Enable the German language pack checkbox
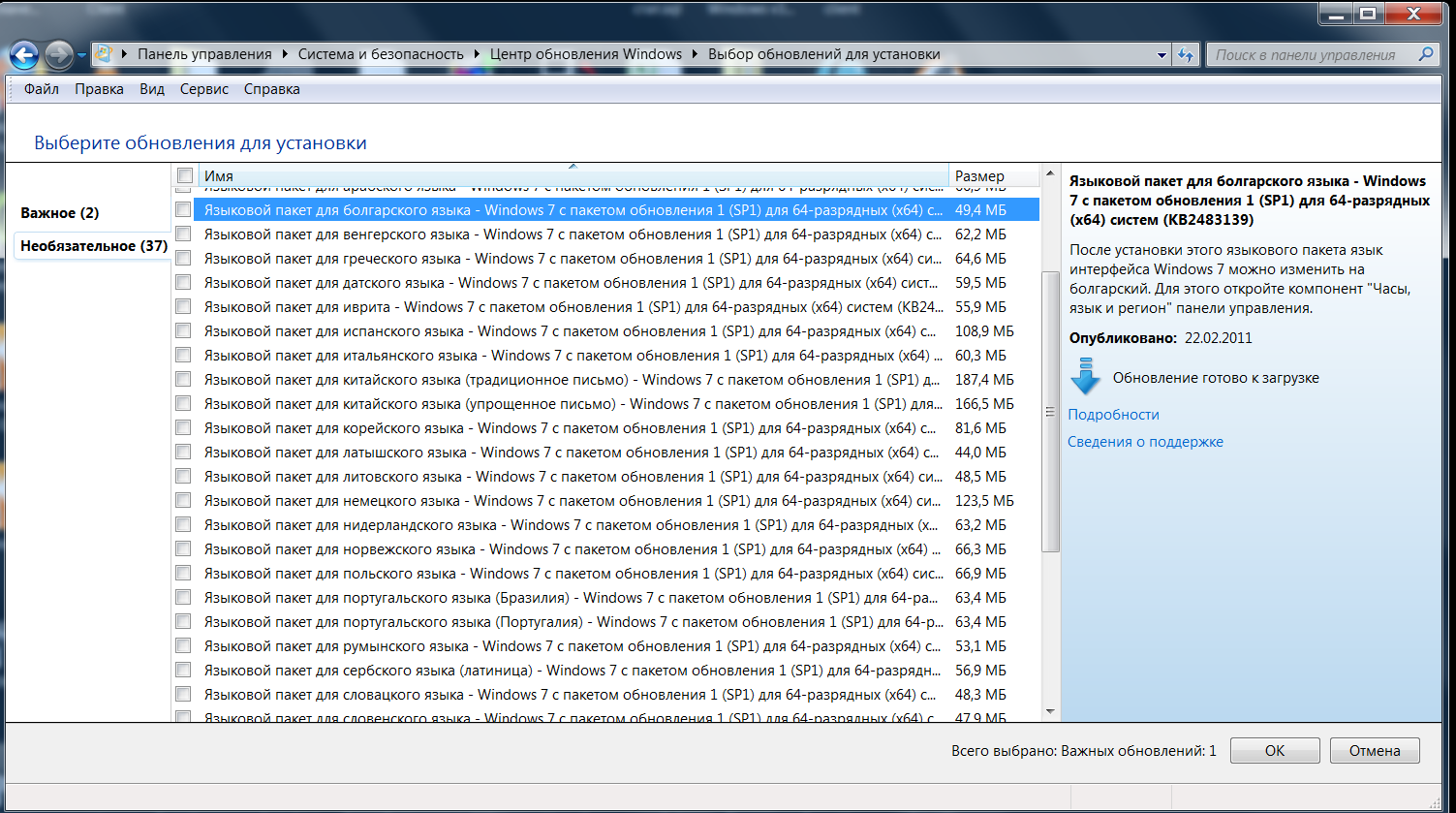The width and height of the screenshot is (1456, 813). (183, 500)
